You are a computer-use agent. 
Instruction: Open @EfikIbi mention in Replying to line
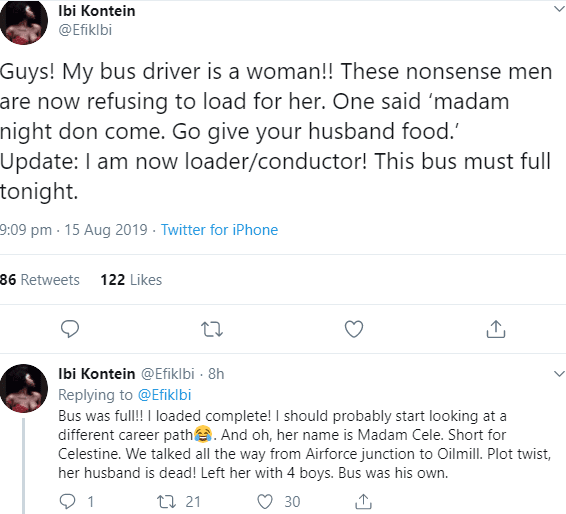click(165, 395)
